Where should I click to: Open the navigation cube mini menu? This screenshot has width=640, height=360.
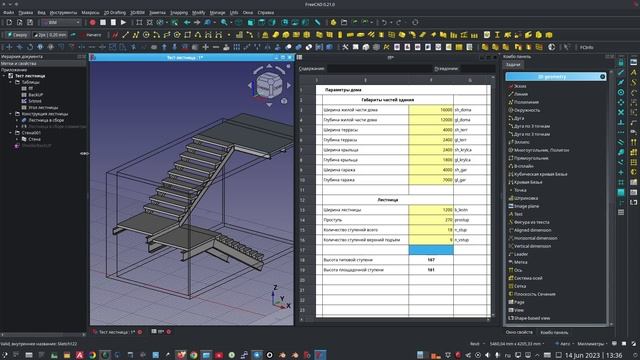pos(284,101)
